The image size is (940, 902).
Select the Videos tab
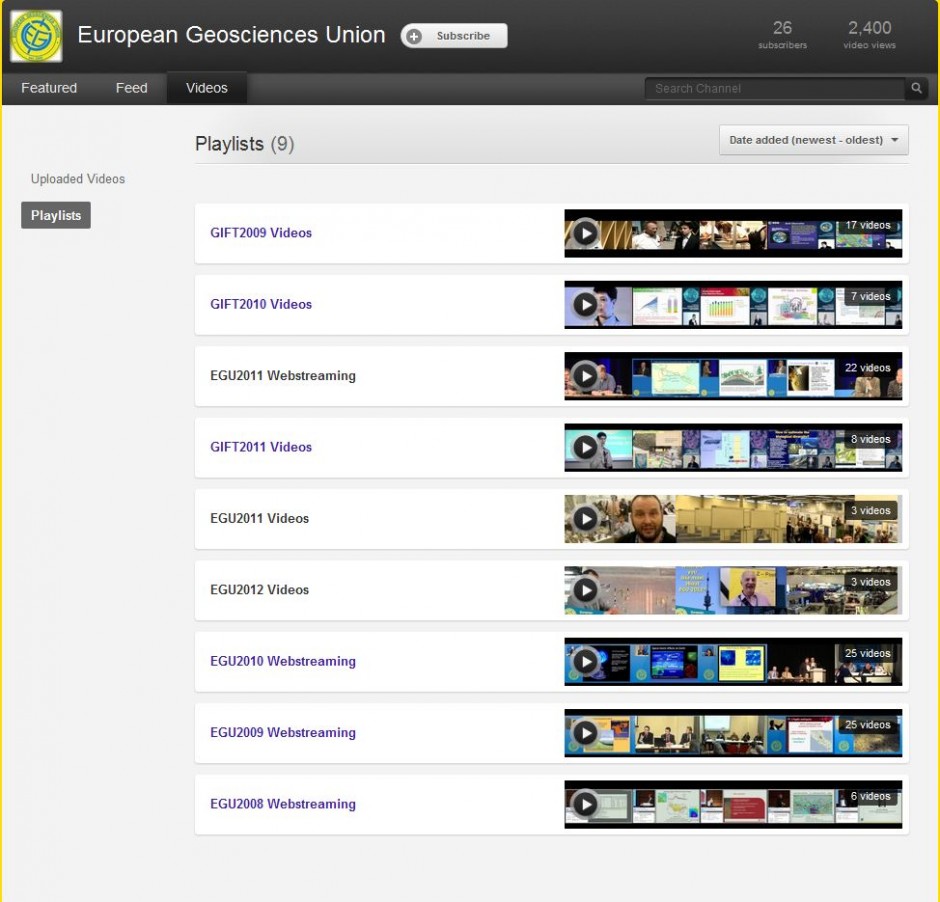(207, 88)
